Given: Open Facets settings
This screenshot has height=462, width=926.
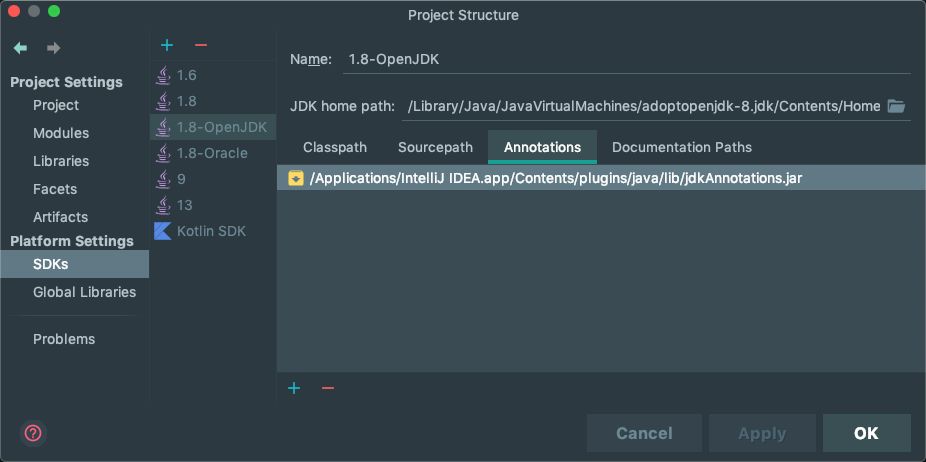Looking at the screenshot, I should pyautogui.click(x=55, y=189).
